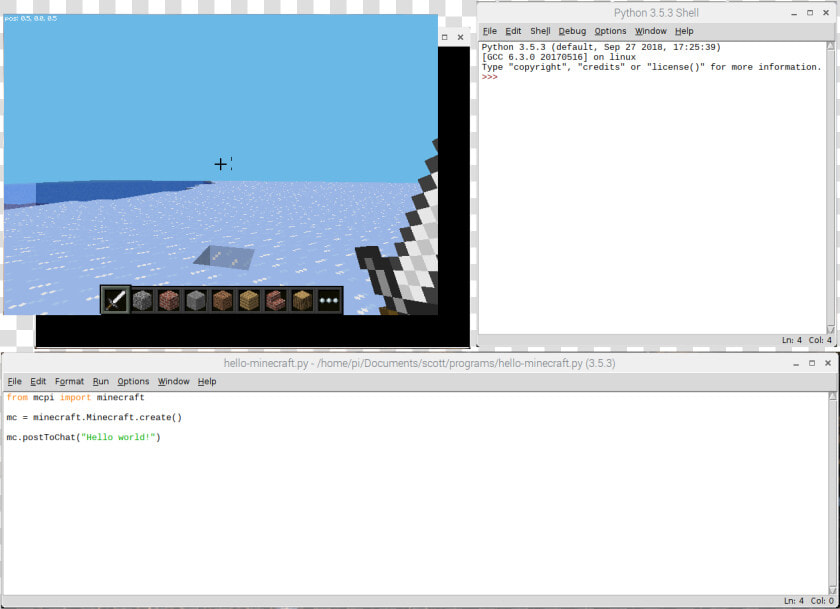Select the wood log hotbar slot

point(302,300)
